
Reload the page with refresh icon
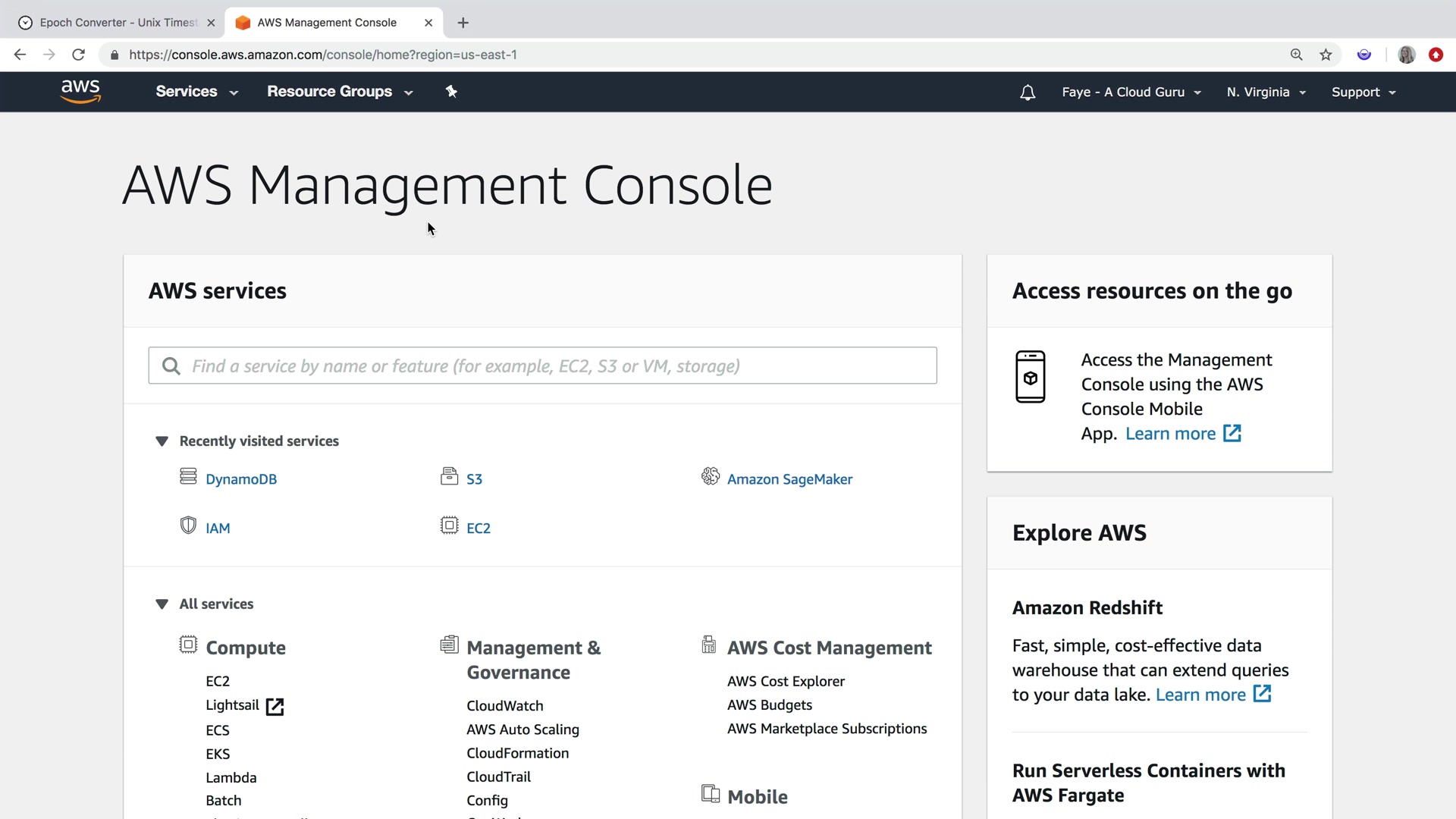pos(78,55)
